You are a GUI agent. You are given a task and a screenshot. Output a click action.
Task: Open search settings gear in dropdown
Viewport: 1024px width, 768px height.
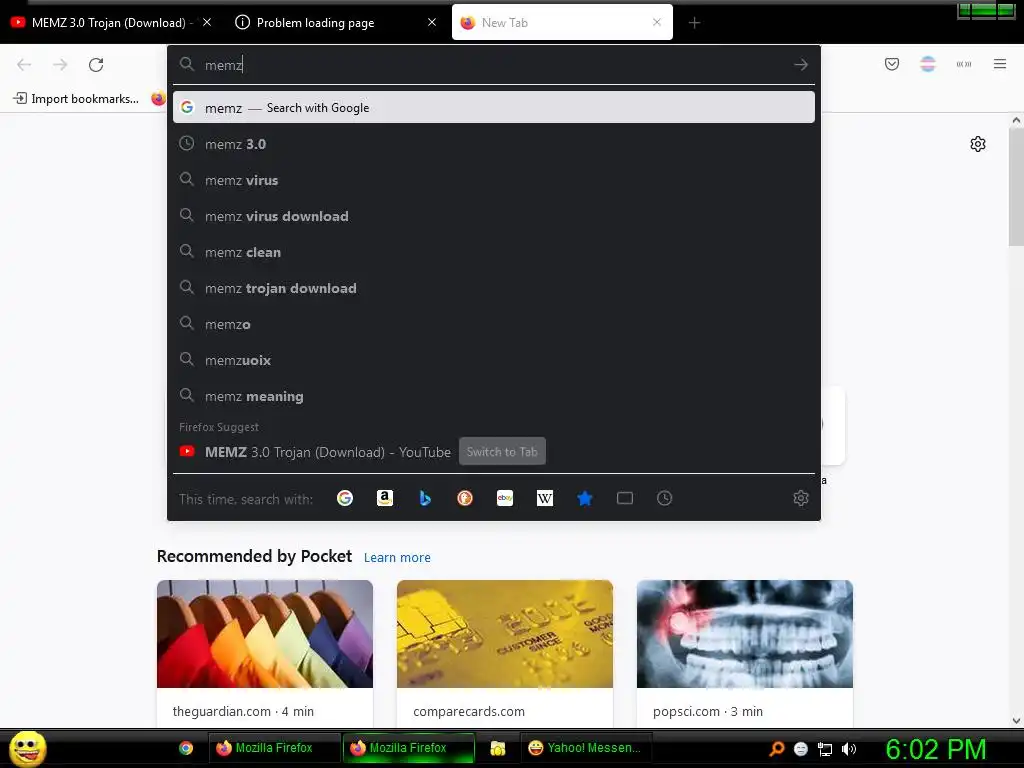tap(801, 498)
